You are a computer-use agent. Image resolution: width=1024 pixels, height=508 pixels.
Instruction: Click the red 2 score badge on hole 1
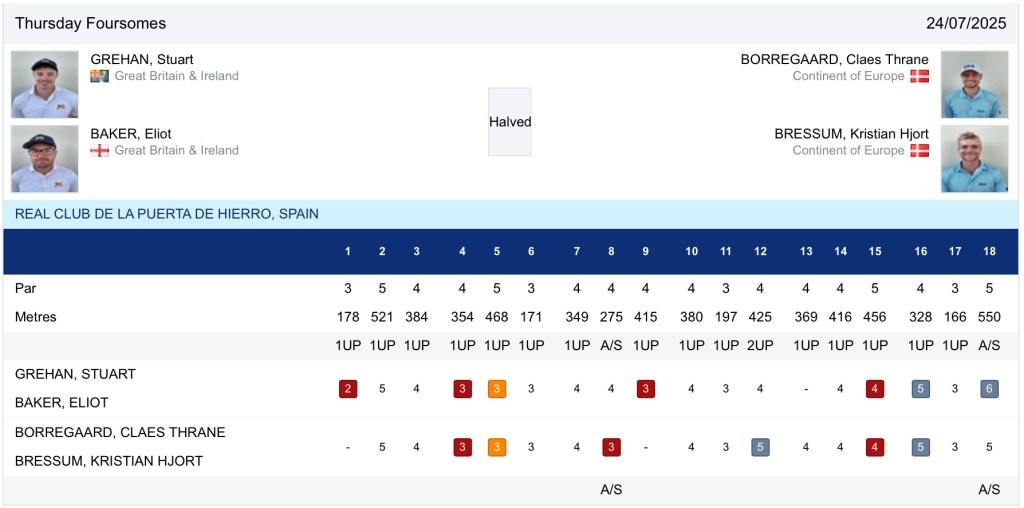pyautogui.click(x=348, y=389)
